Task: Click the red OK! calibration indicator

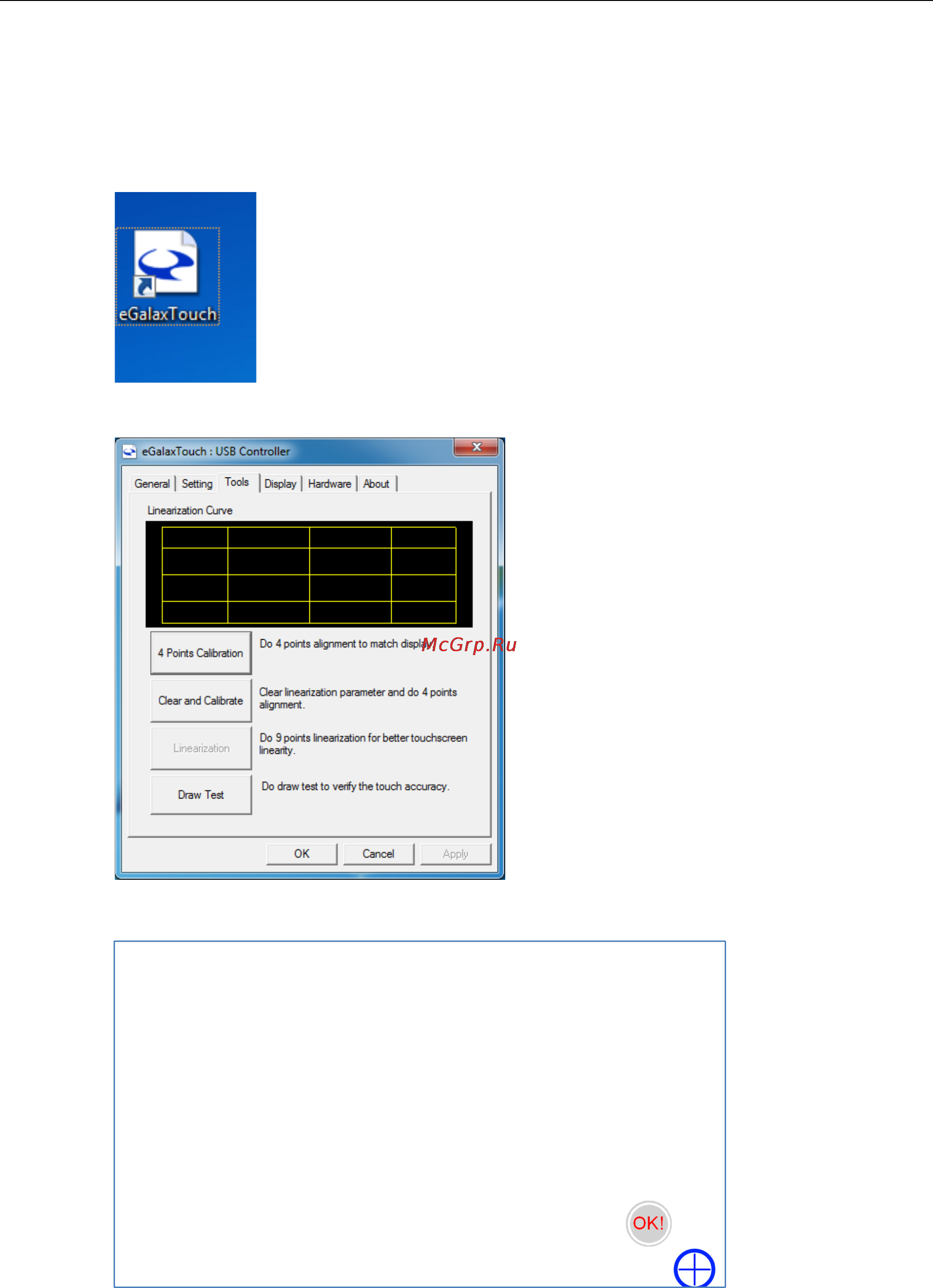Action: tap(649, 1223)
